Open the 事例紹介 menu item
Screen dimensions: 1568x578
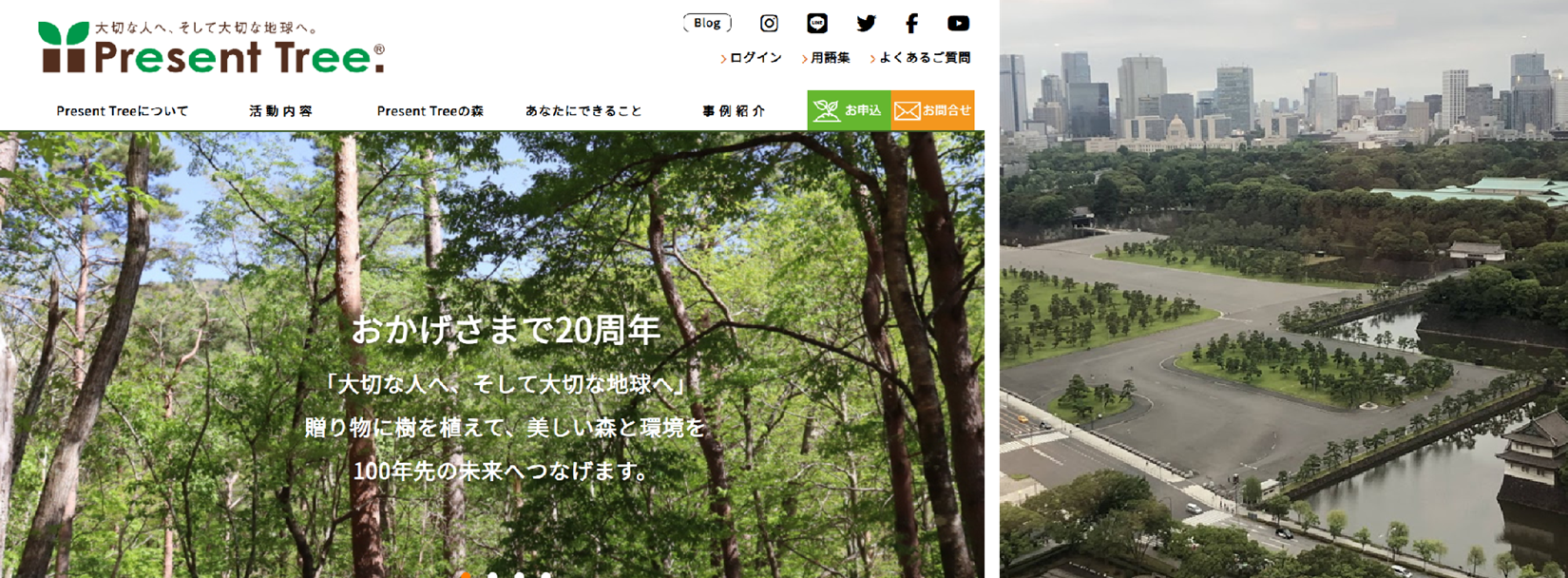point(733,111)
